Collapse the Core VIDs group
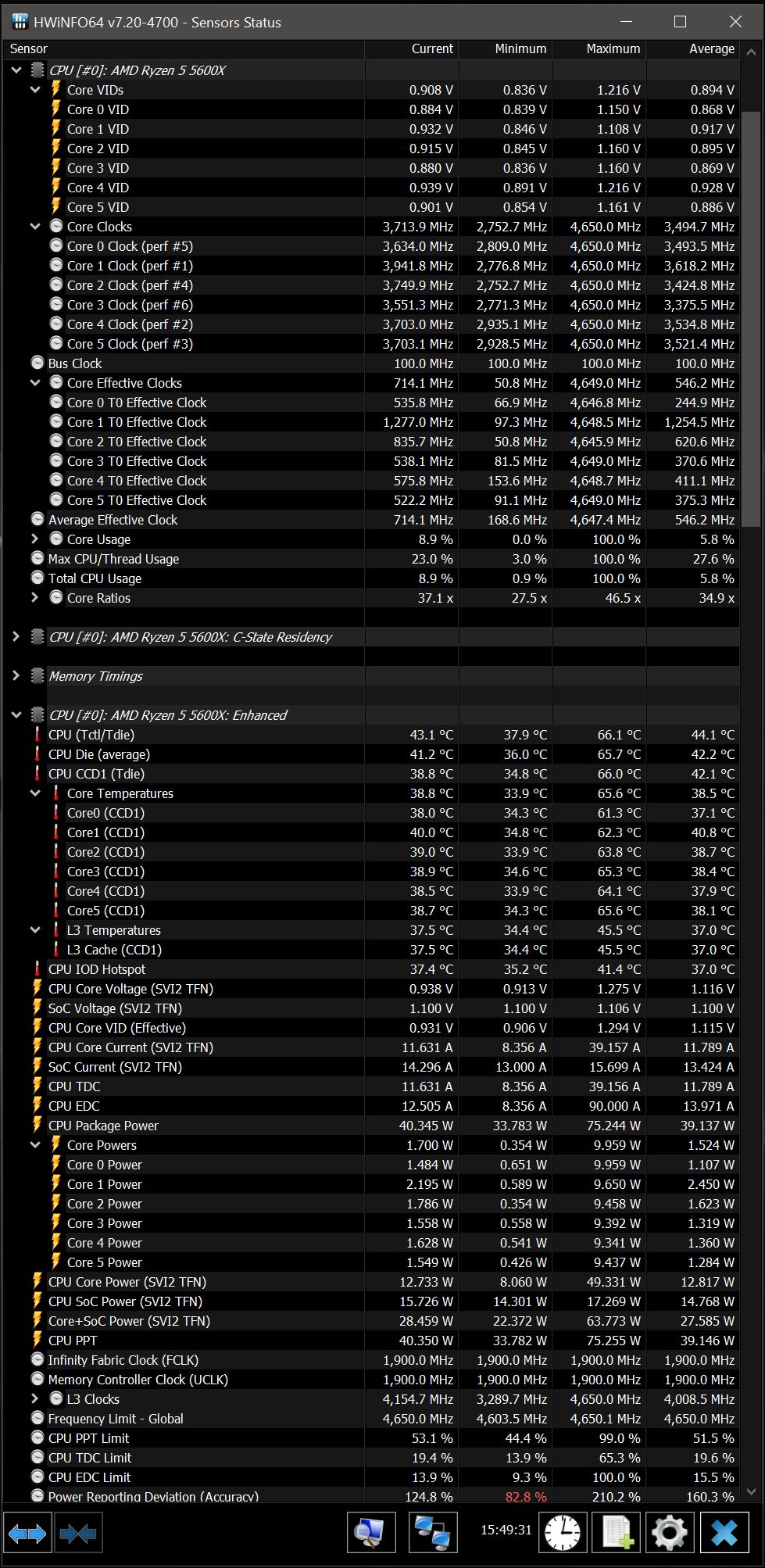The image size is (765, 1568). click(35, 90)
